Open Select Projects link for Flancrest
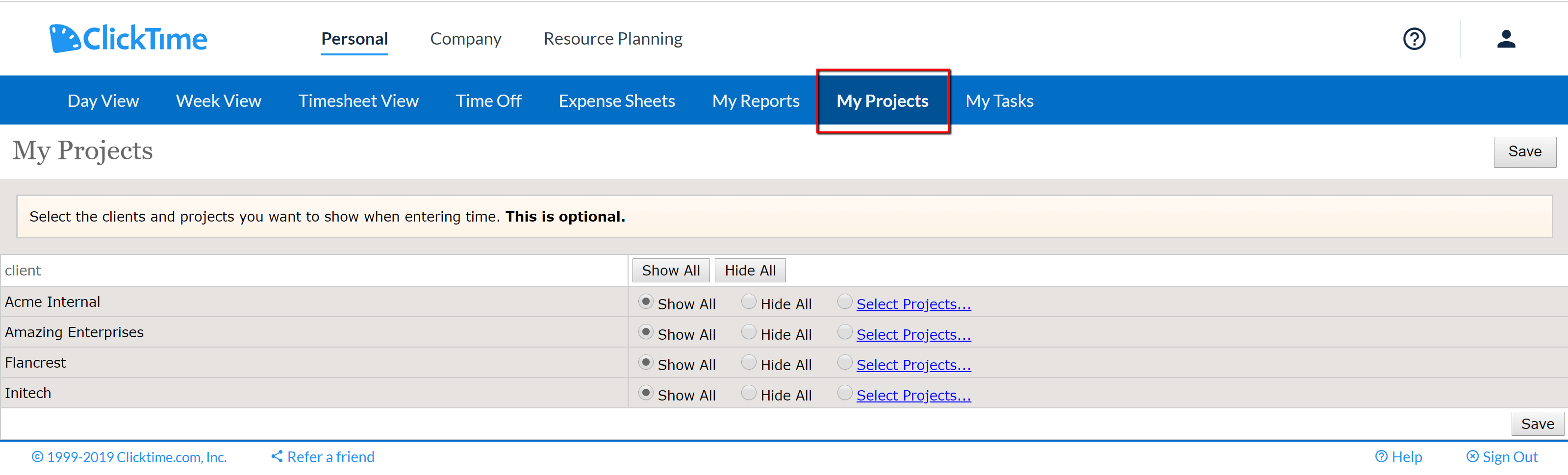The image size is (1568, 475). coord(913,364)
